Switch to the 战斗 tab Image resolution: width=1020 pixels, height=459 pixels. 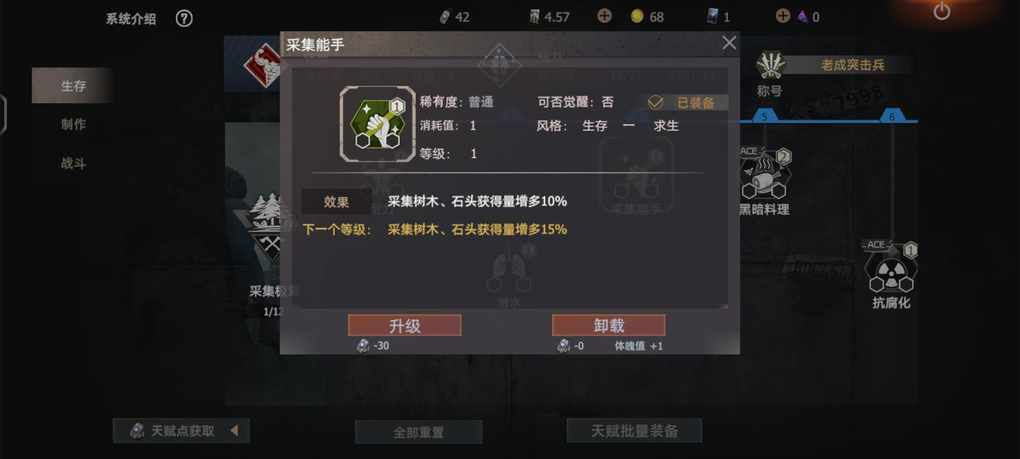tap(73, 164)
